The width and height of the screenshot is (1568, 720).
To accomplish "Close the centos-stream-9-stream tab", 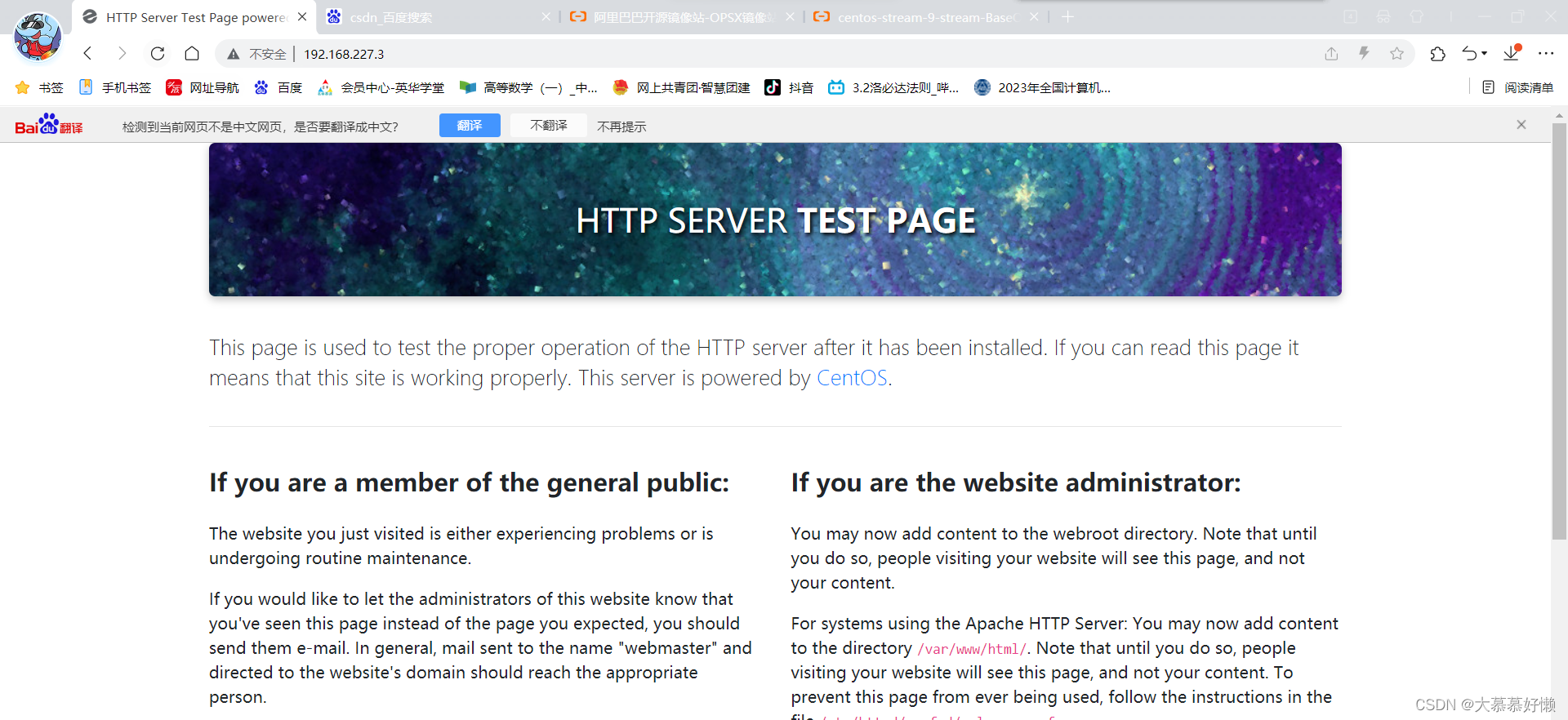I will click(1034, 17).
